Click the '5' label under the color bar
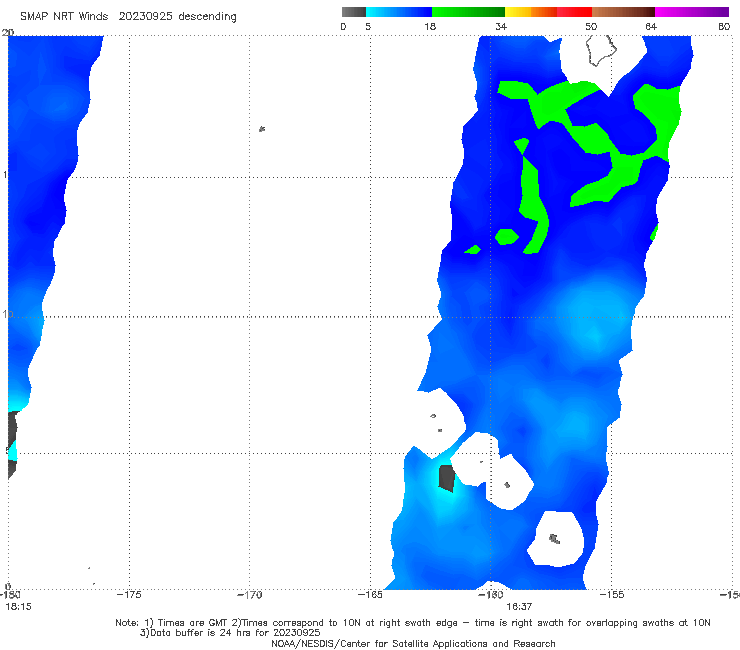 368,26
